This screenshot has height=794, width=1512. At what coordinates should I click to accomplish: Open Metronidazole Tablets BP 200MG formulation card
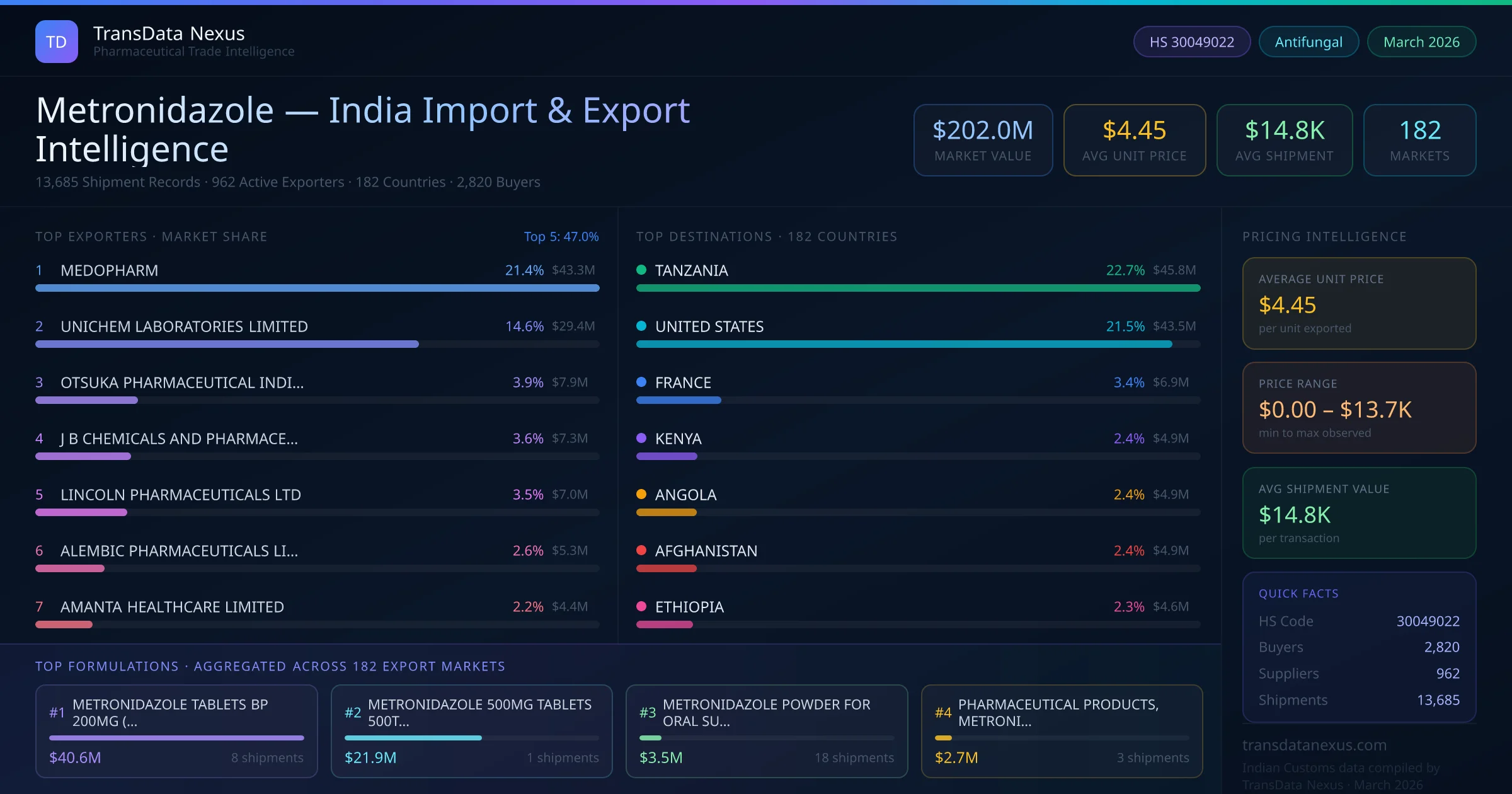pyautogui.click(x=176, y=731)
